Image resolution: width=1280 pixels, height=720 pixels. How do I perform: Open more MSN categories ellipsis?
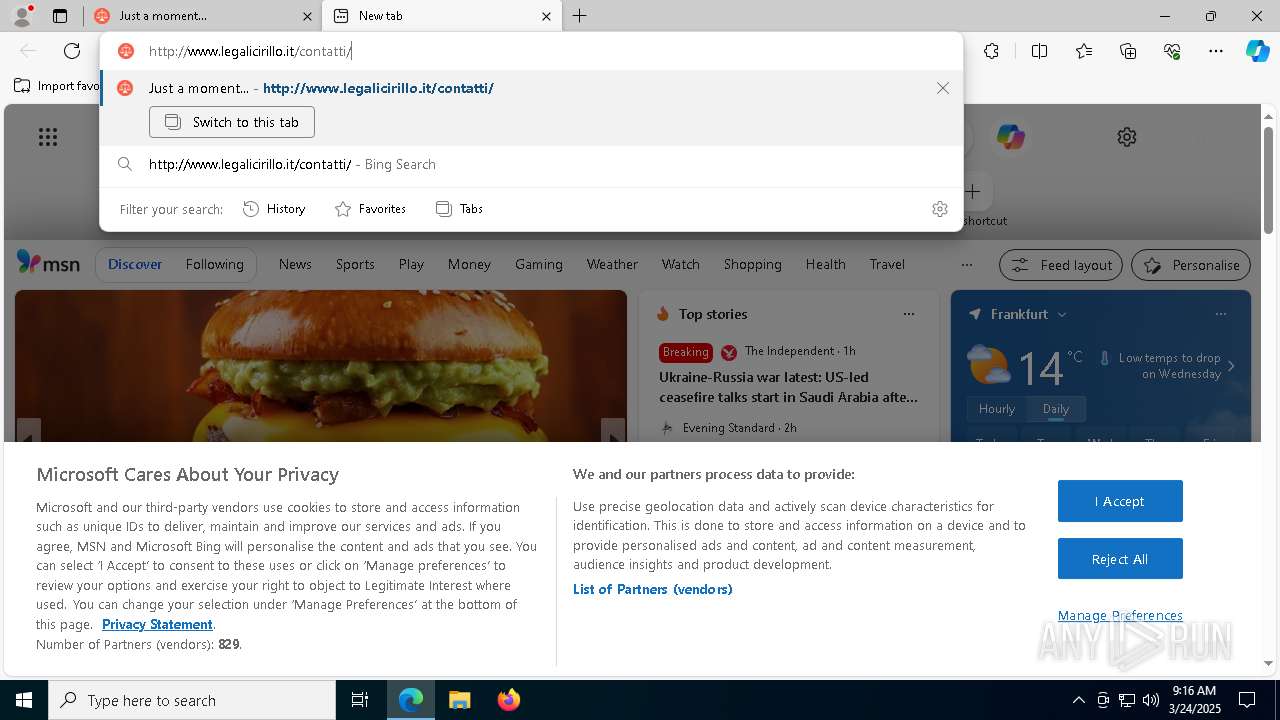coord(966,265)
